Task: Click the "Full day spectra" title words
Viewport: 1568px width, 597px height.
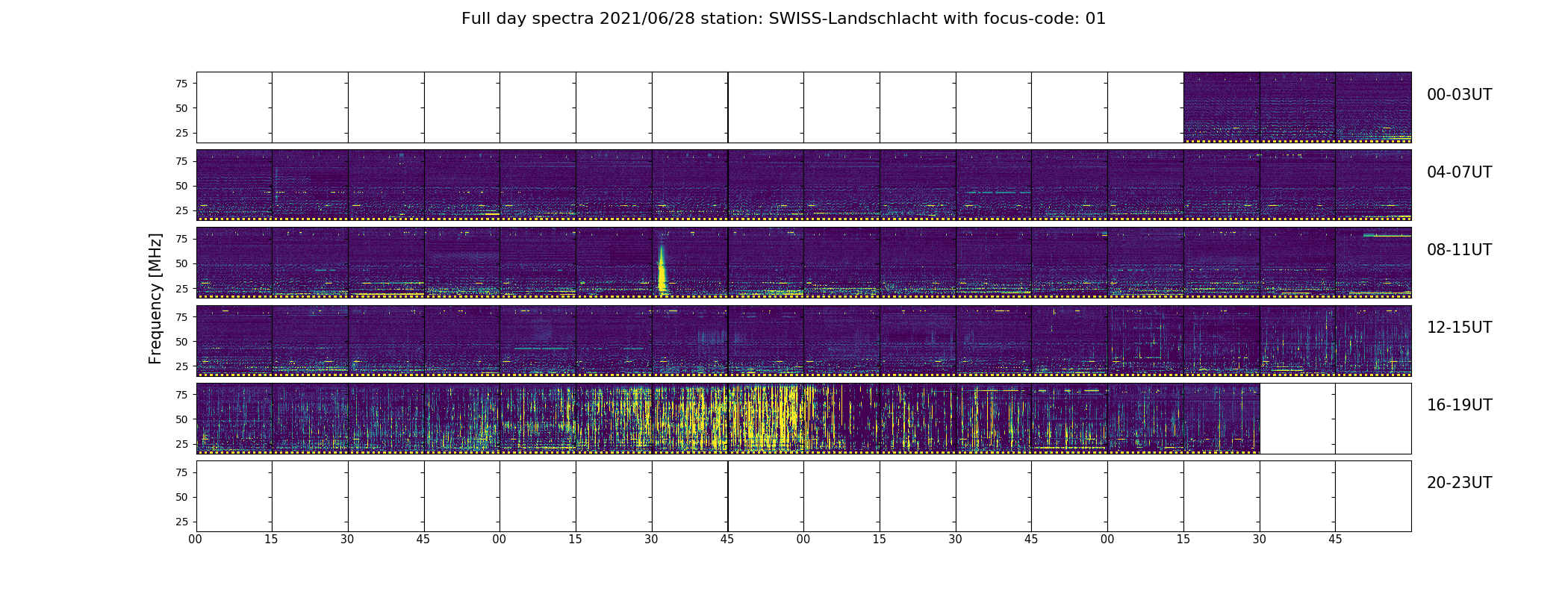Action: tap(527, 19)
